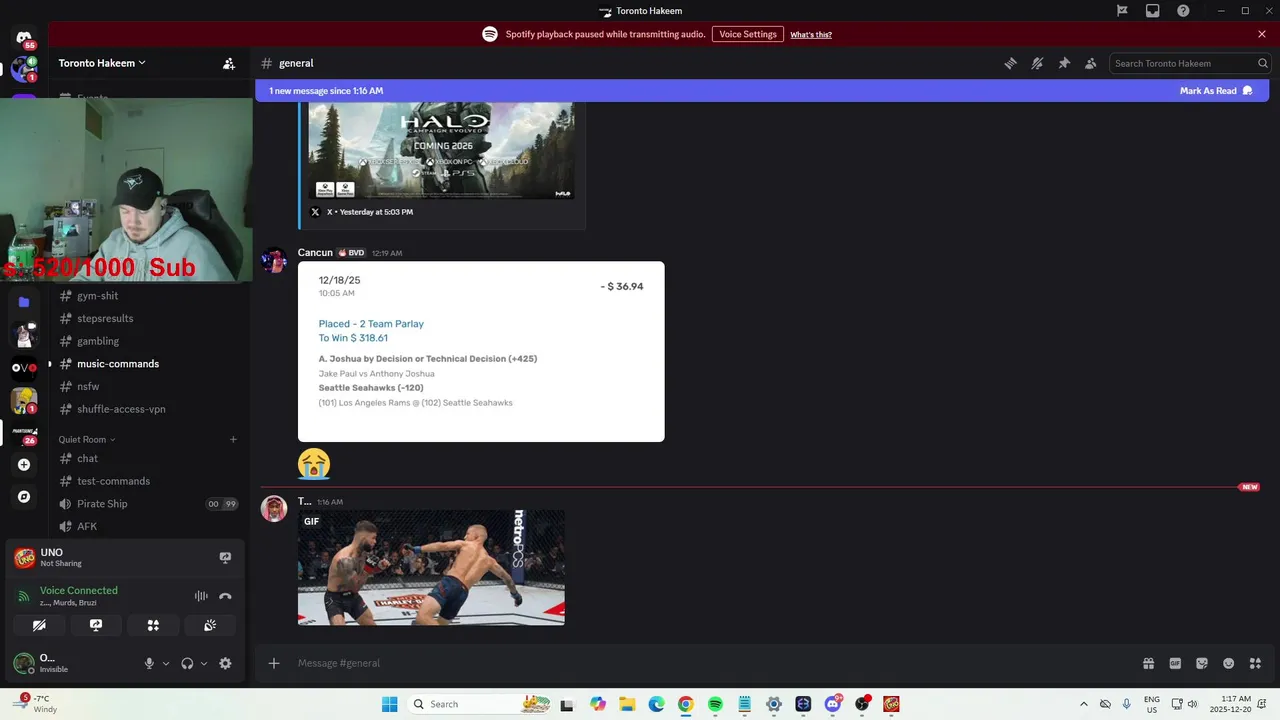The height and width of the screenshot is (720, 1280).
Task: Toggle noise suppression waveform icon
Action: point(201,596)
